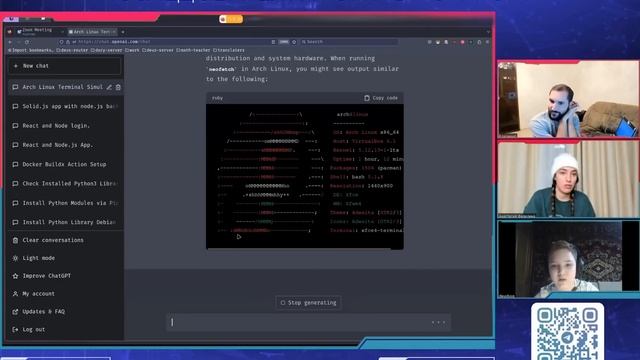The image size is (640, 360).
Task: Open the math-teacher bookmarks folder
Action: click(193, 50)
